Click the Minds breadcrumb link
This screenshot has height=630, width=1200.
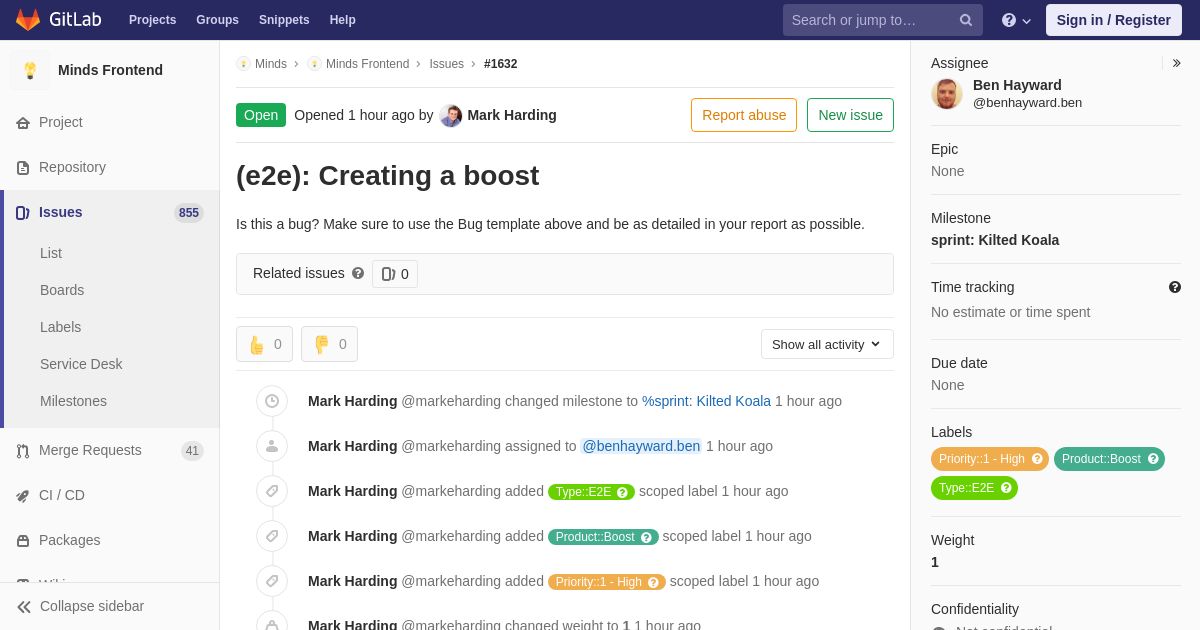pos(270,64)
